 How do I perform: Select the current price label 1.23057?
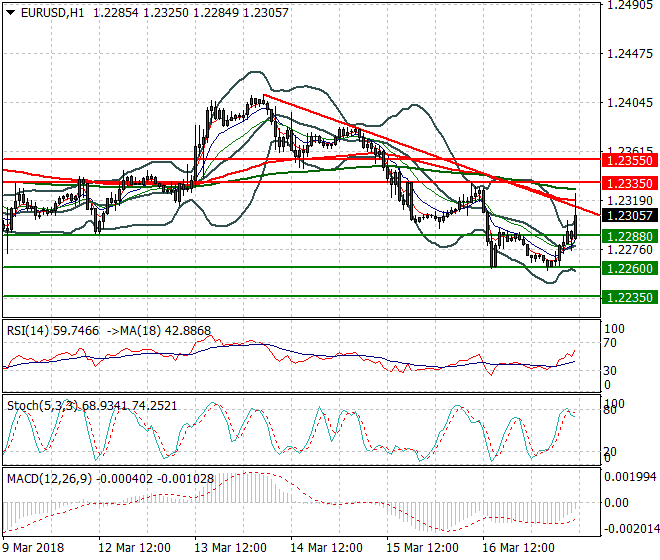[630, 216]
